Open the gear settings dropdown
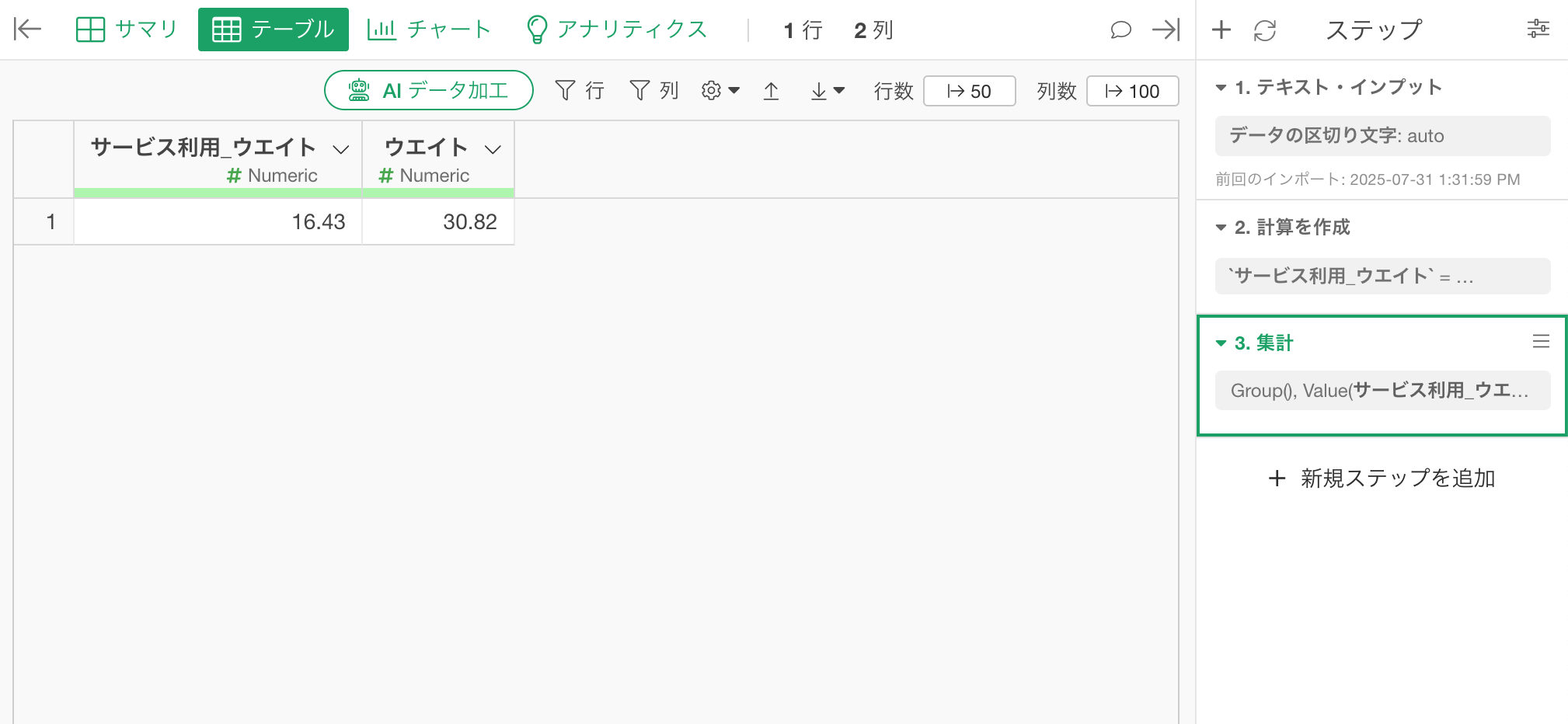Screen dimensions: 1568x724 [x=720, y=91]
